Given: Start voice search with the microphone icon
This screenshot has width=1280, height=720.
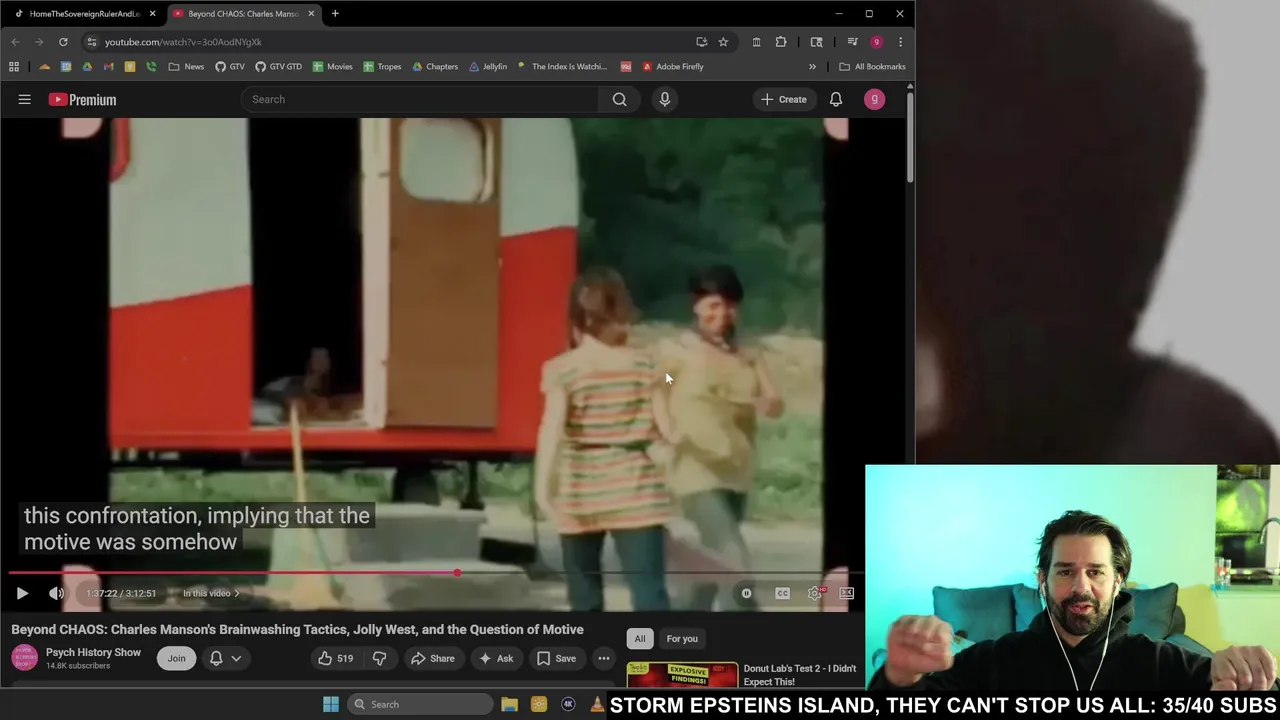Looking at the screenshot, I should tap(665, 99).
